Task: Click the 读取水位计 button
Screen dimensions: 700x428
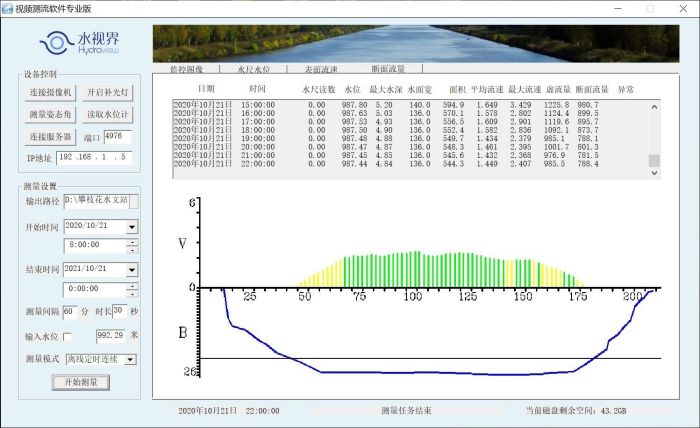Action: click(x=106, y=114)
